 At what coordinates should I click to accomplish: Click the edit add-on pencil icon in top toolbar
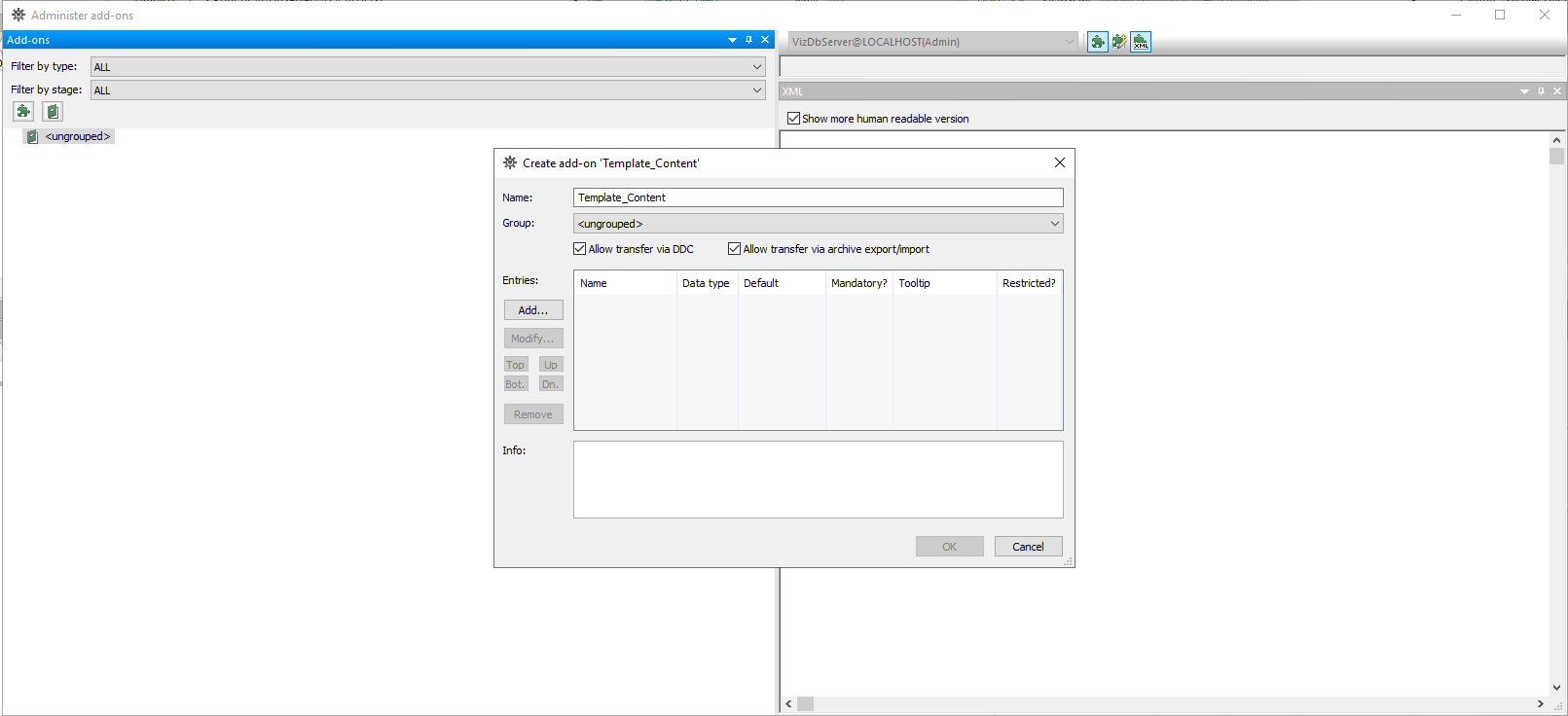click(1119, 42)
